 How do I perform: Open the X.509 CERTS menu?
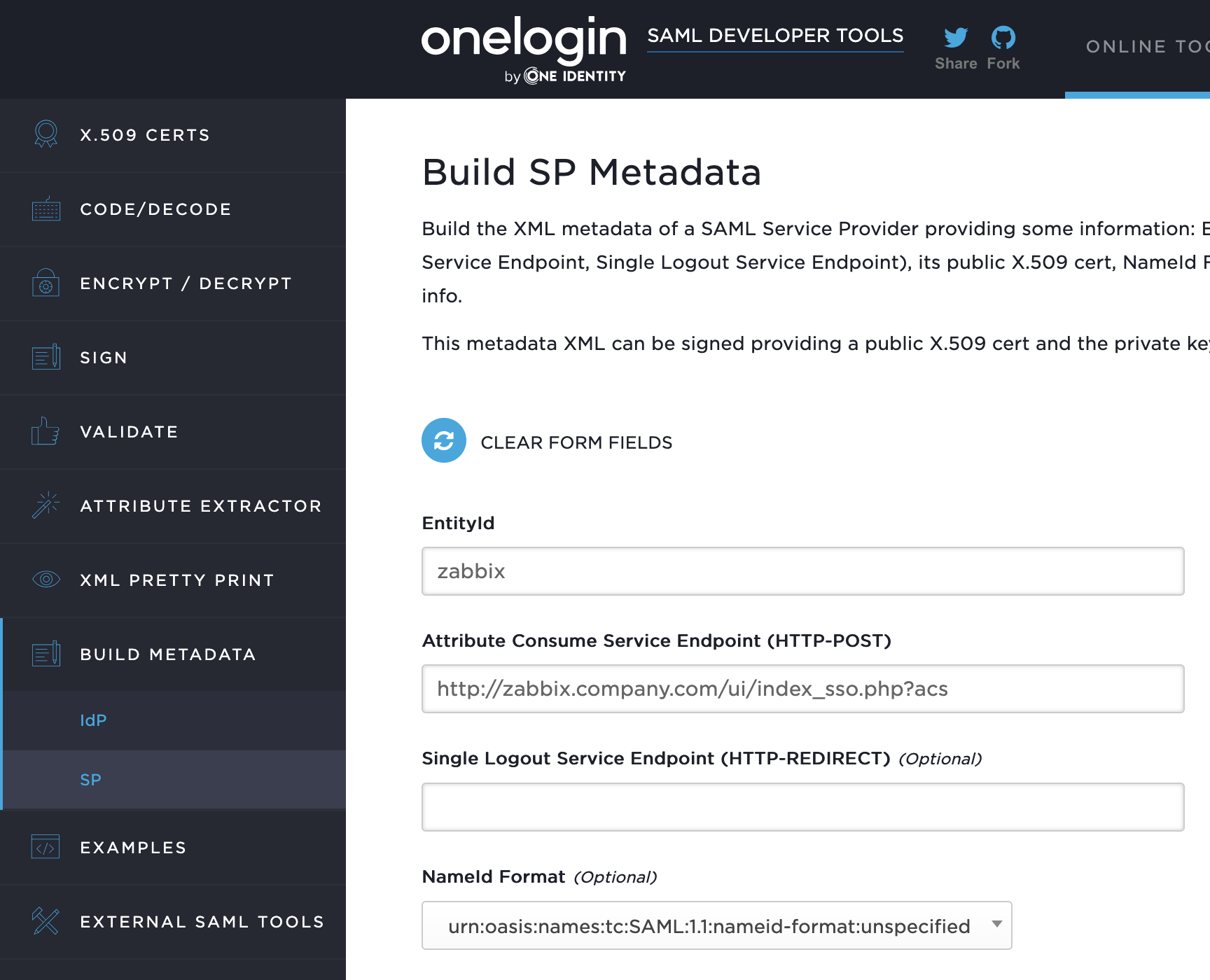(x=173, y=135)
